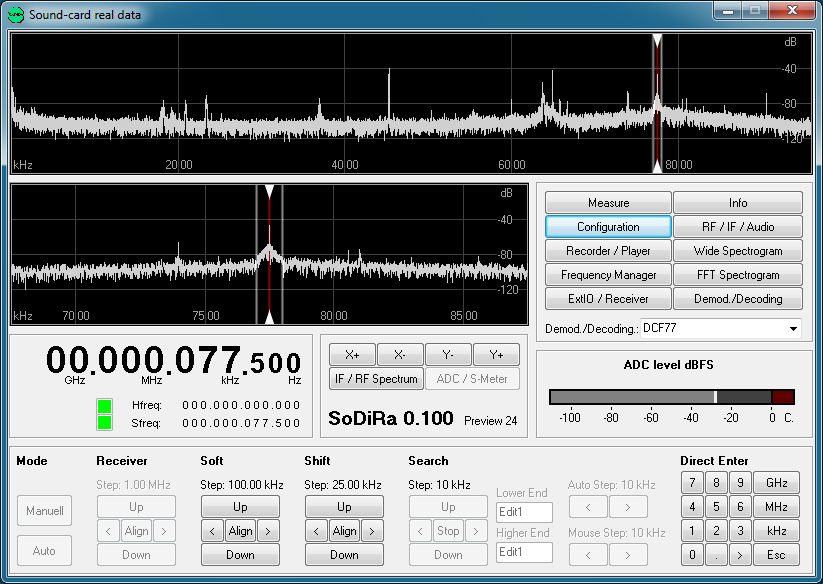Open the Recorder / Player panel
The height and width of the screenshot is (584, 823).
point(608,251)
